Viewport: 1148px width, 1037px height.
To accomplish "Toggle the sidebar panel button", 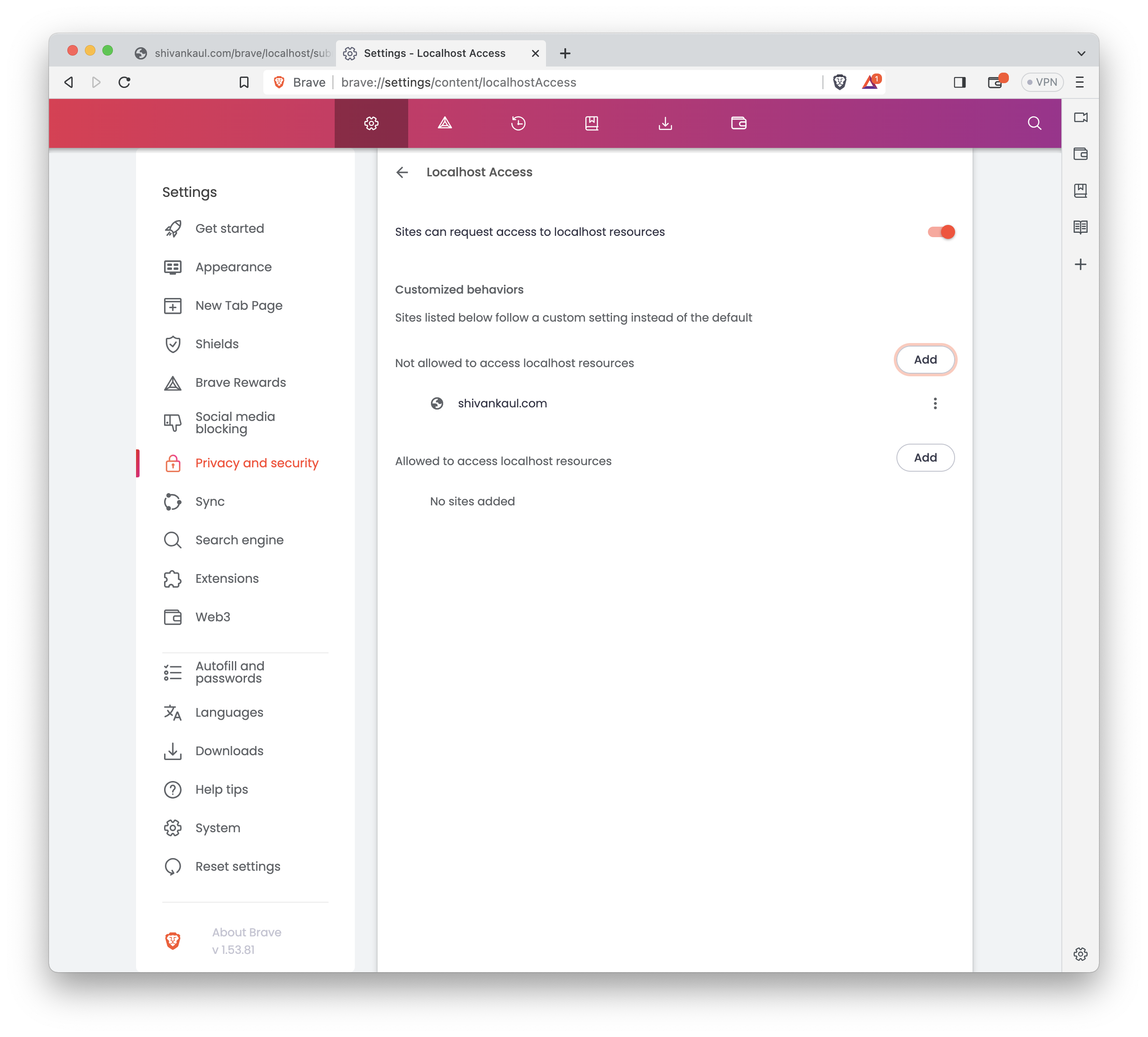I will click(959, 82).
